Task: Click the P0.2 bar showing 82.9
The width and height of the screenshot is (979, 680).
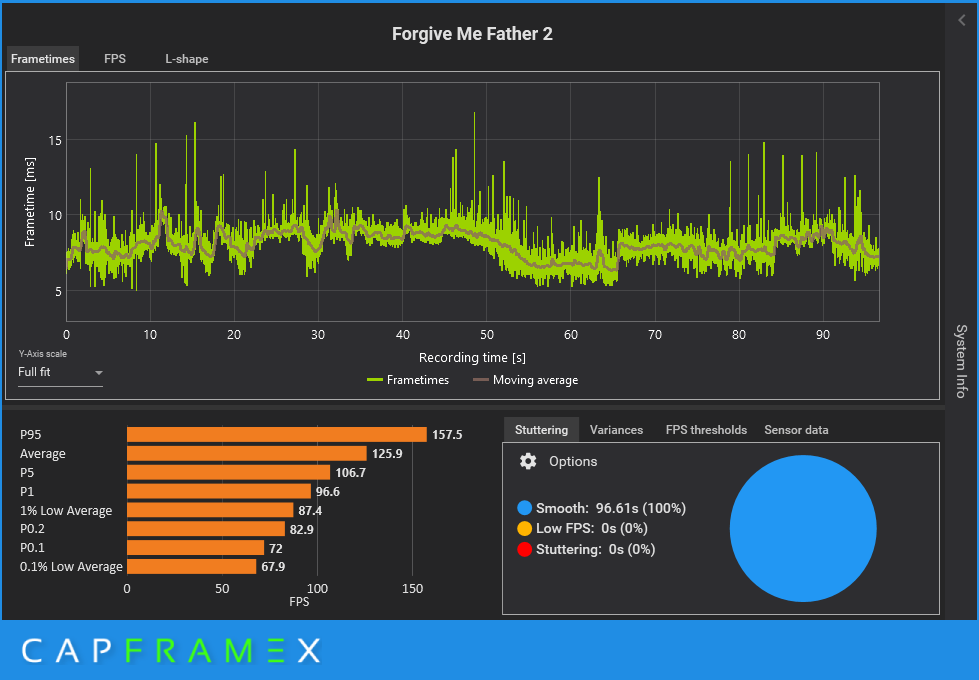Action: (x=206, y=529)
